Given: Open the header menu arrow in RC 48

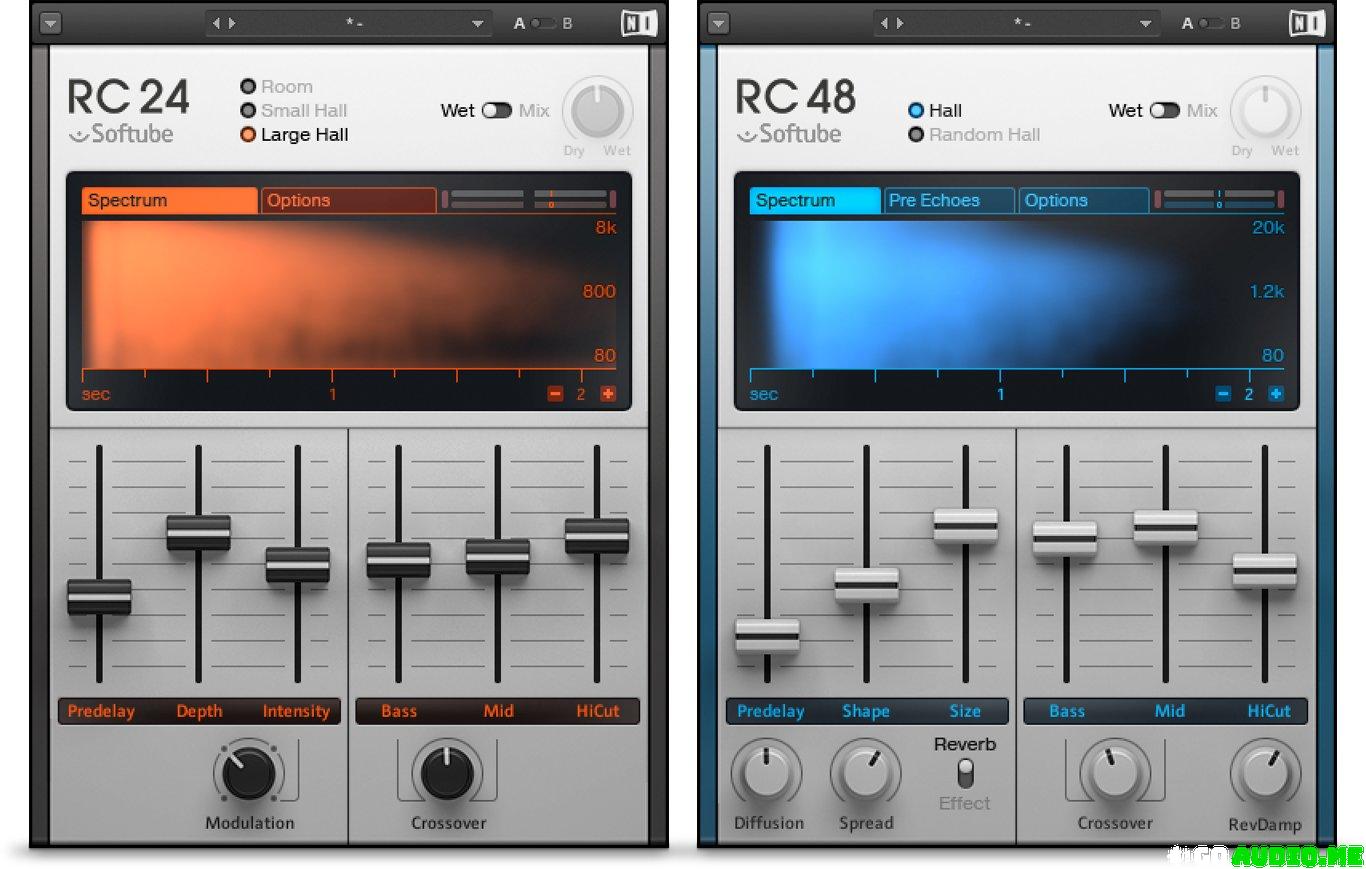Looking at the screenshot, I should [719, 23].
